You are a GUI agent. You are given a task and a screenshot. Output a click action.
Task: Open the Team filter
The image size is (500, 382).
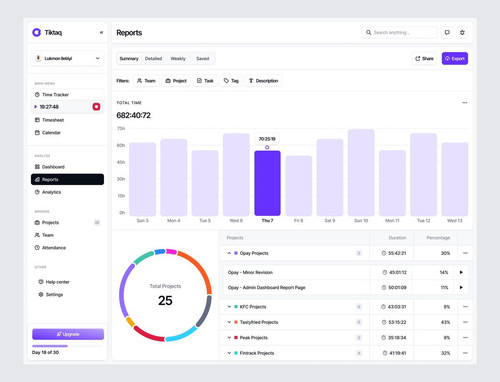tap(146, 81)
